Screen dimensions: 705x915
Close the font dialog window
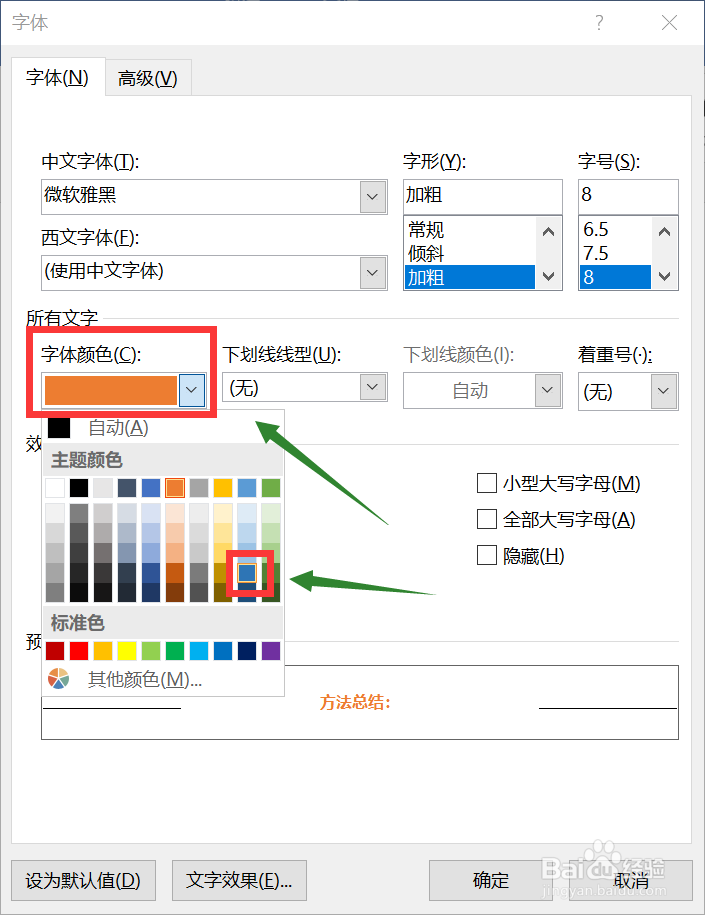click(x=669, y=23)
